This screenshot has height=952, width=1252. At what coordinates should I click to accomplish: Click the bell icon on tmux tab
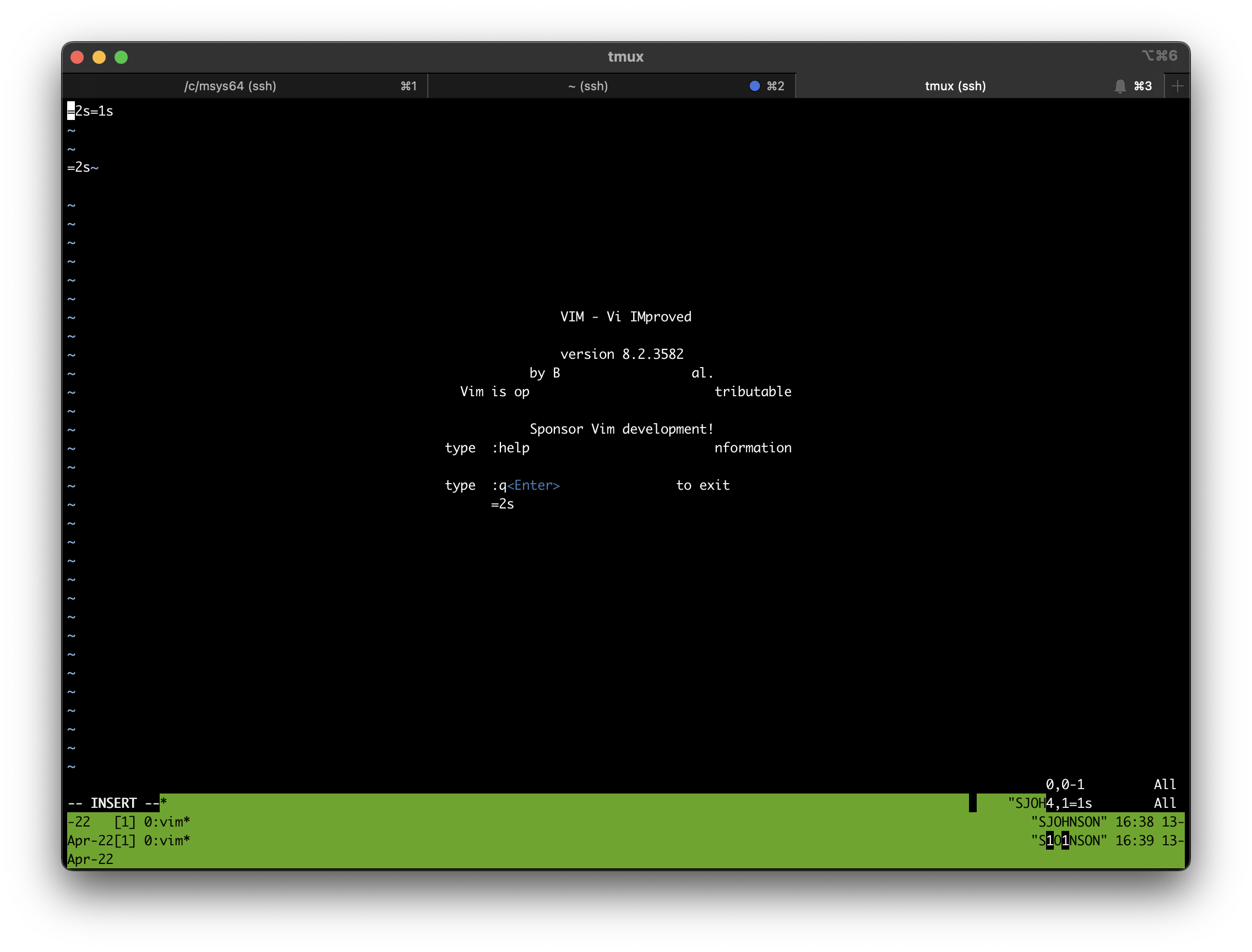tap(1119, 86)
